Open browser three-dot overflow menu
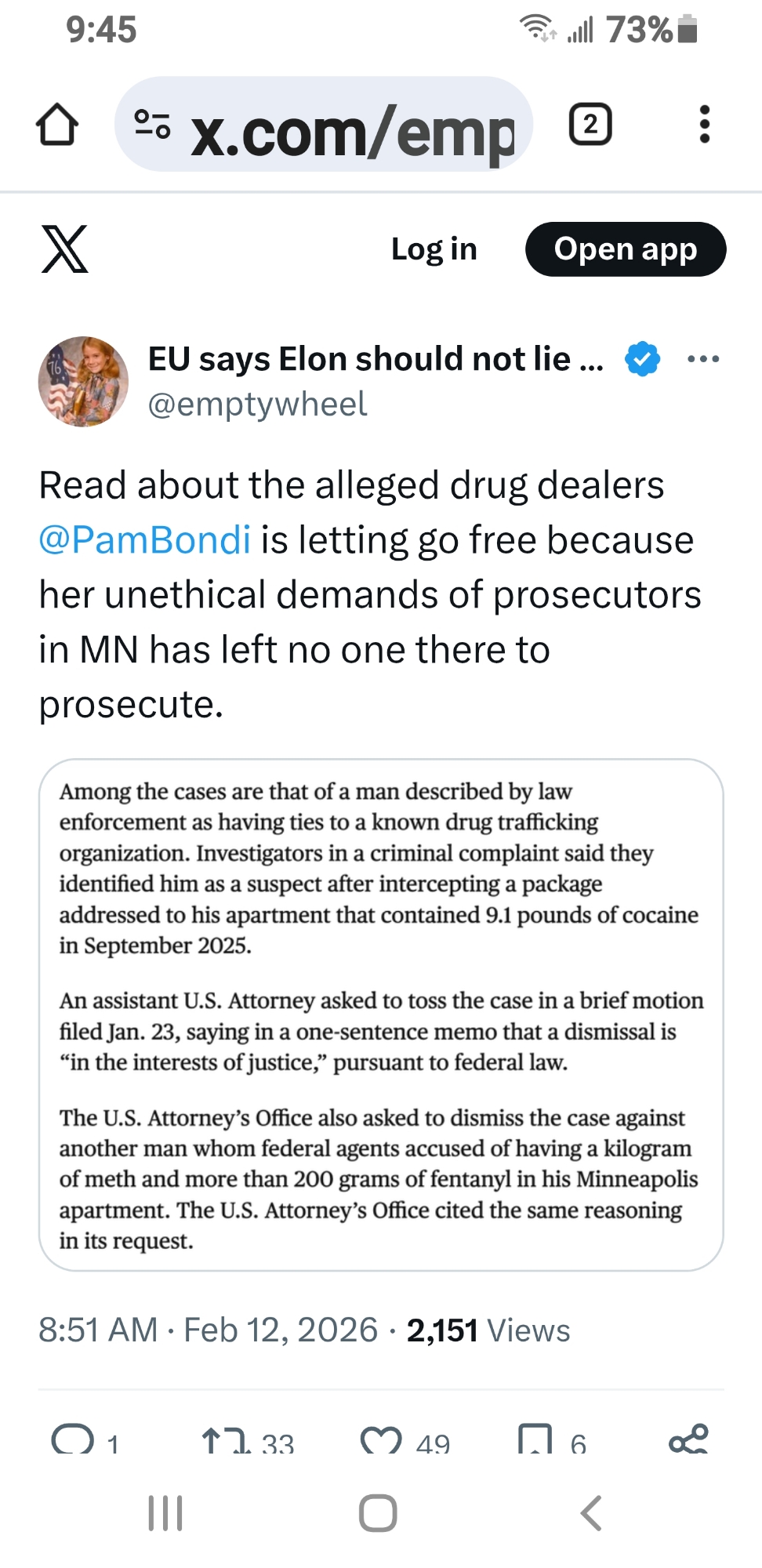The width and height of the screenshot is (762, 1568). [704, 125]
